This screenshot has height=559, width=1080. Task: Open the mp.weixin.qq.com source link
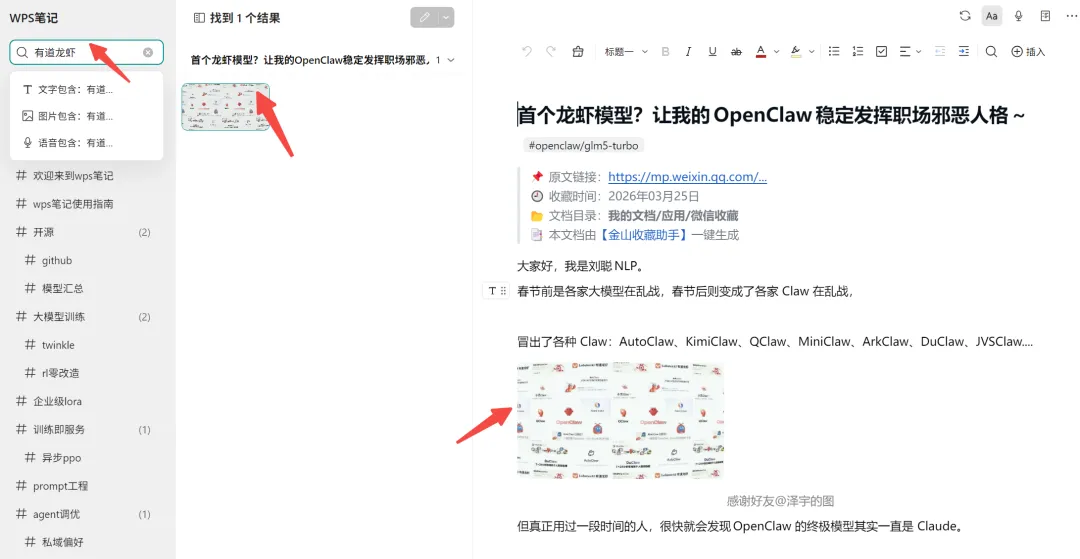pos(687,177)
